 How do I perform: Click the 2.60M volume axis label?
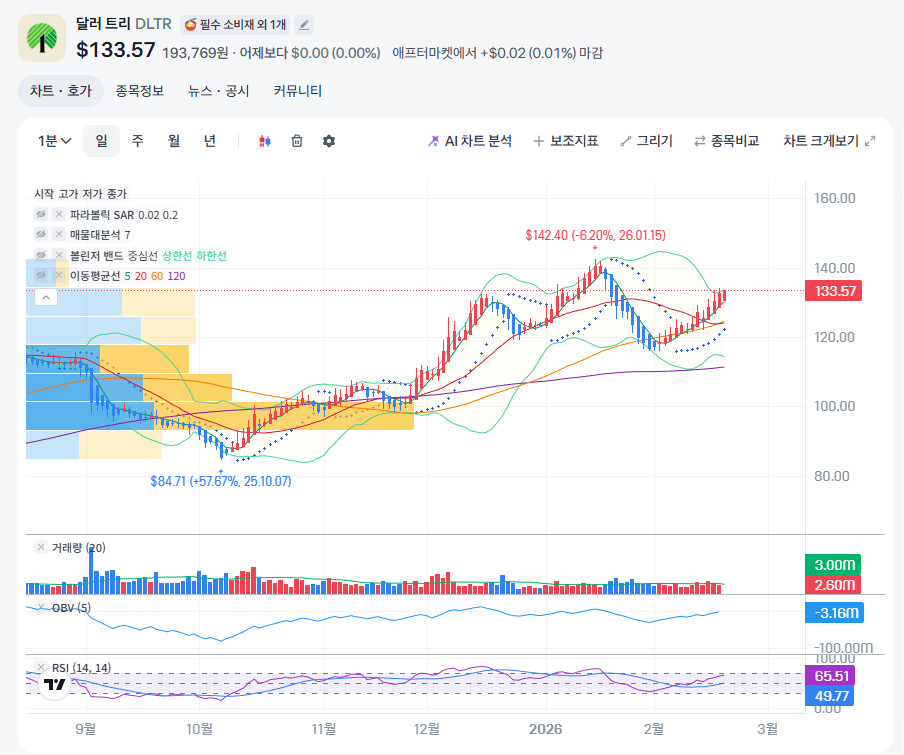point(833,585)
